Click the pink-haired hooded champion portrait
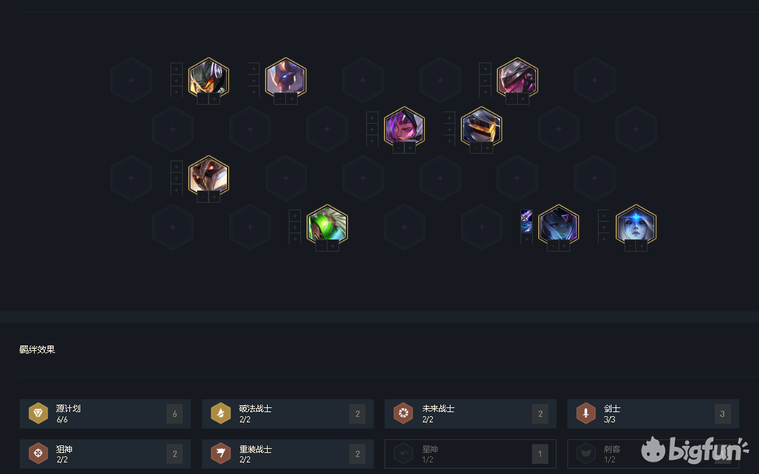Image resolution: width=759 pixels, height=474 pixels. click(404, 127)
